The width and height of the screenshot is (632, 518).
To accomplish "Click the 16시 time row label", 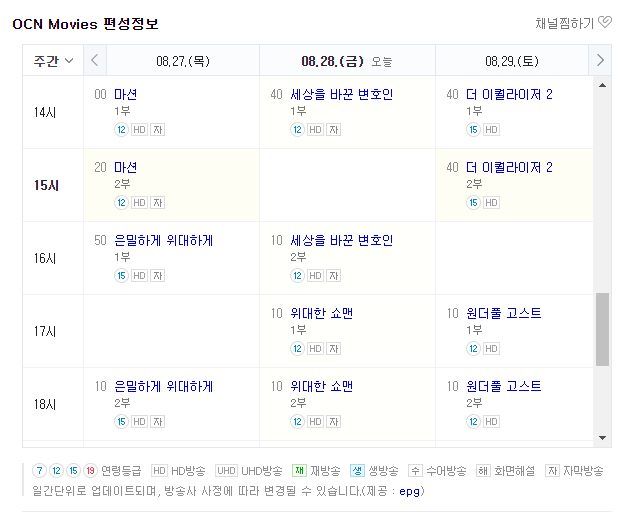I will click(x=45, y=258).
